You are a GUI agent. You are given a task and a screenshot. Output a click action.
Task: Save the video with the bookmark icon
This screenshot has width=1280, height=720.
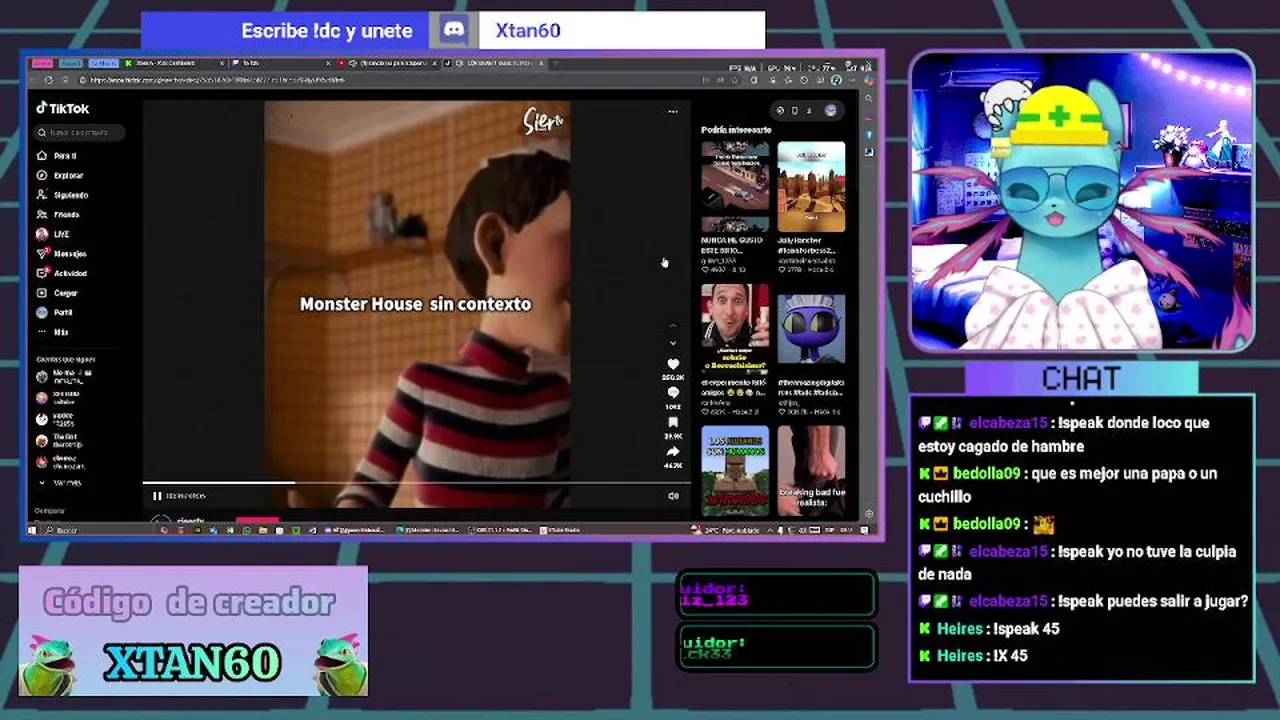673,423
